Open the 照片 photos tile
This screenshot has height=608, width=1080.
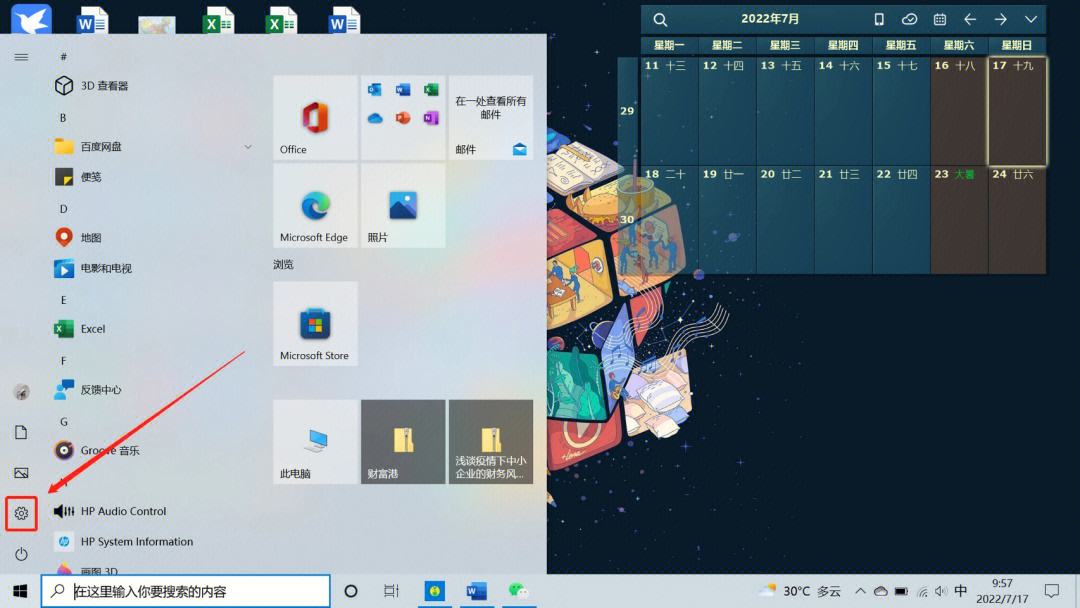coord(403,206)
